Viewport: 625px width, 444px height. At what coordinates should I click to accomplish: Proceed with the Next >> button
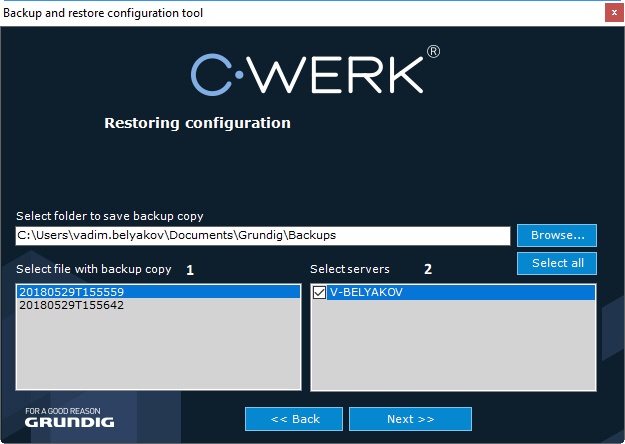410,419
